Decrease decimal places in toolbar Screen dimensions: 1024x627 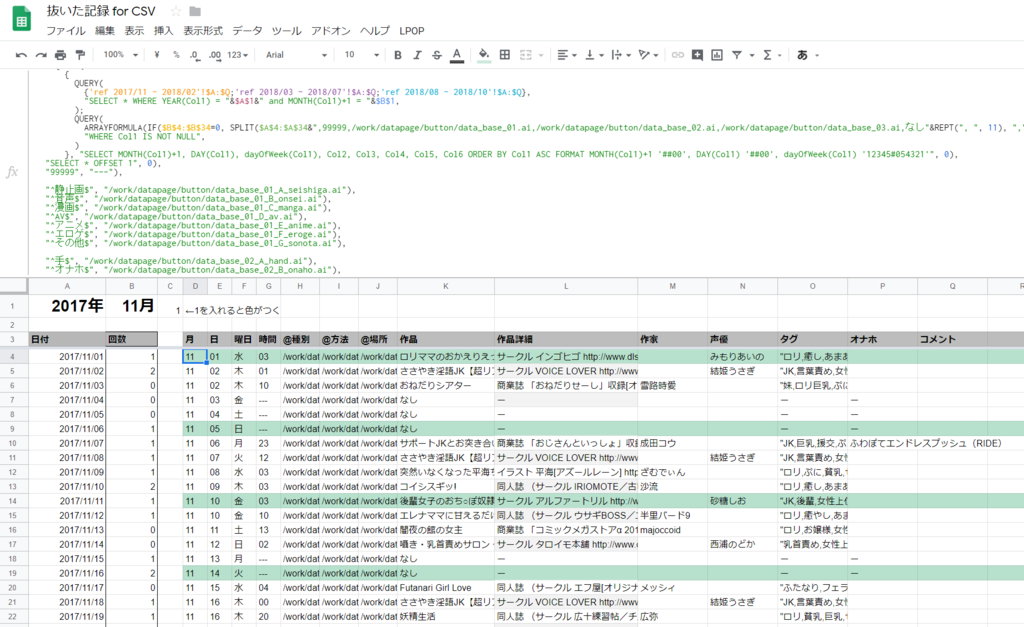(195, 55)
